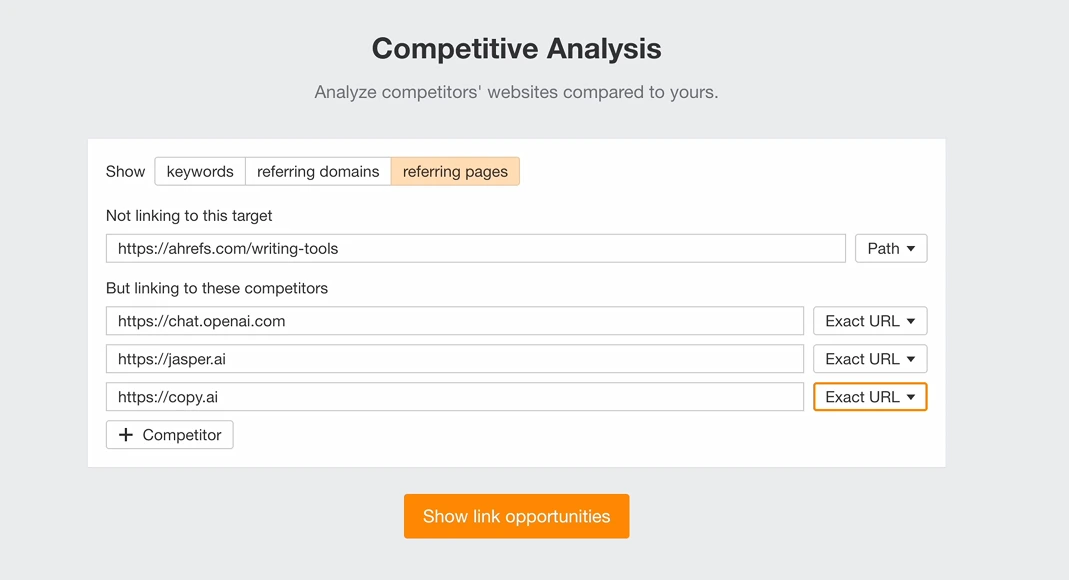
Task: Open Exact URL dropdown for copy.ai
Action: pyautogui.click(x=869, y=397)
